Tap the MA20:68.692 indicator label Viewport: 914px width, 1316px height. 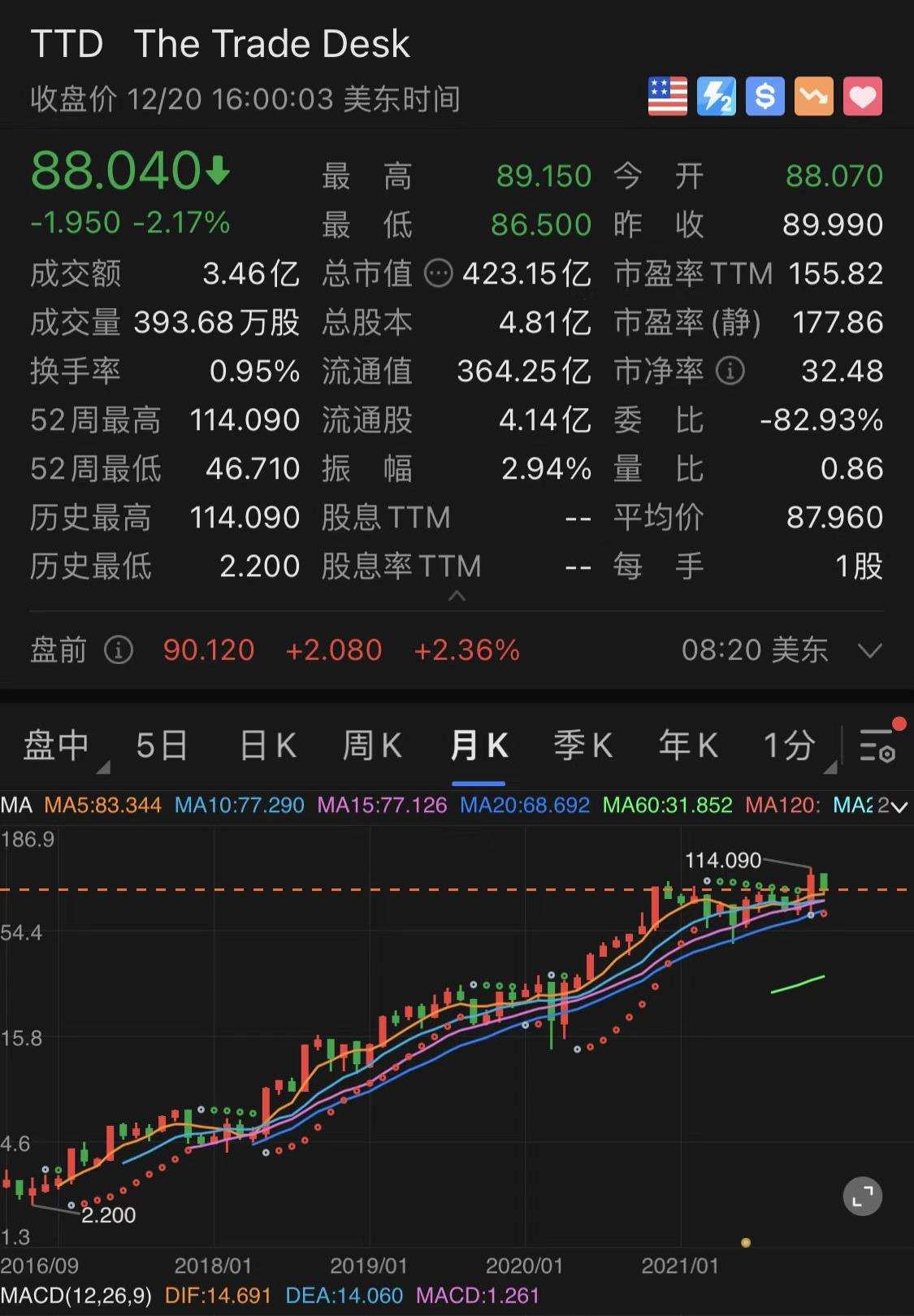525,806
